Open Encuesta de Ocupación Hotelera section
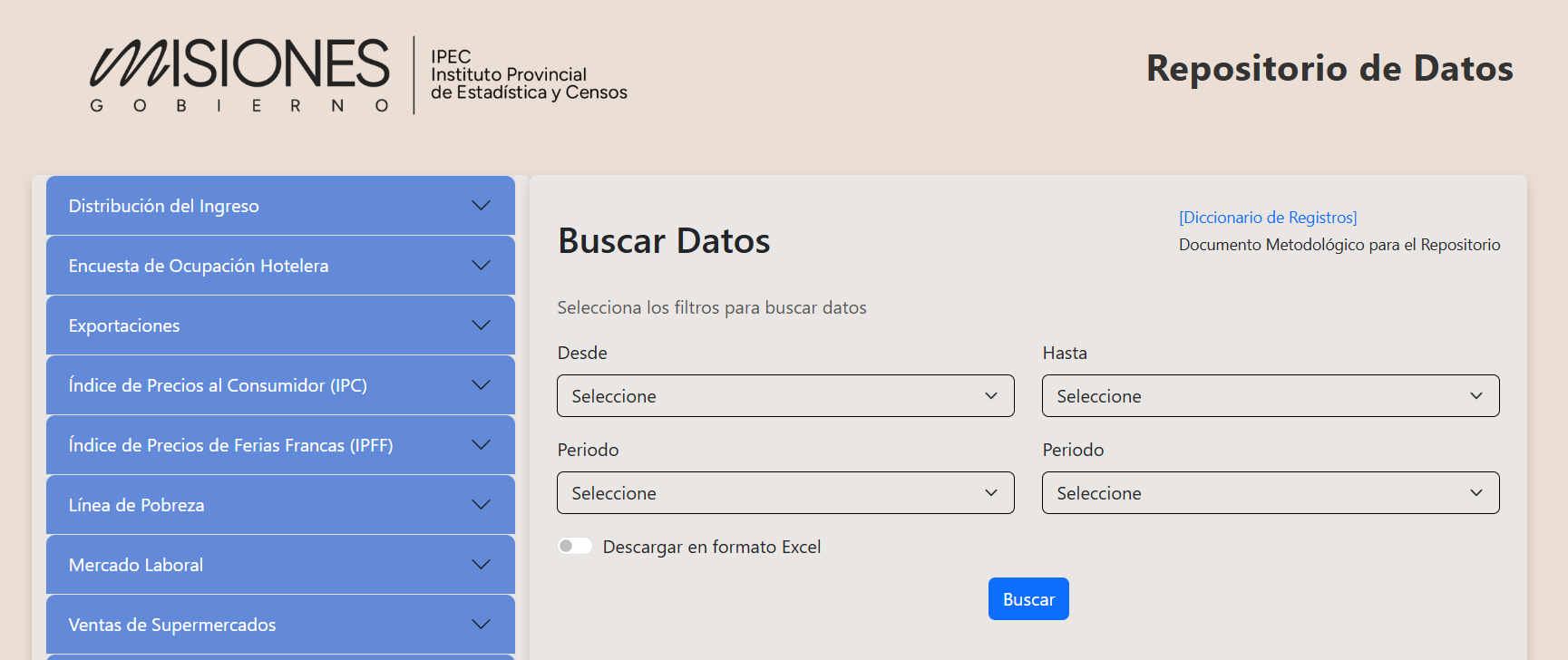The width and height of the screenshot is (1568, 660). [x=280, y=266]
